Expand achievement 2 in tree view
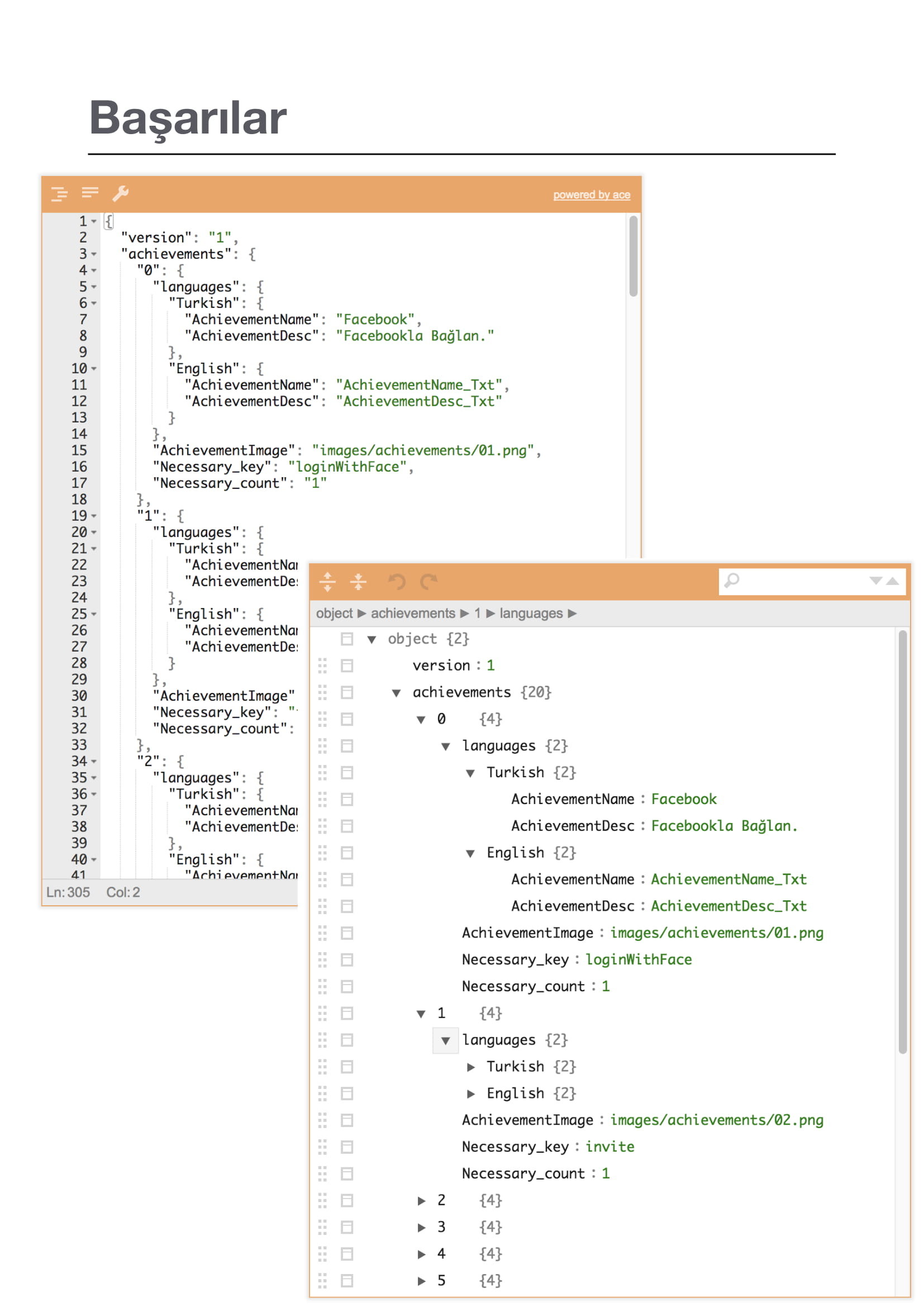924x1307 pixels. tap(422, 1200)
